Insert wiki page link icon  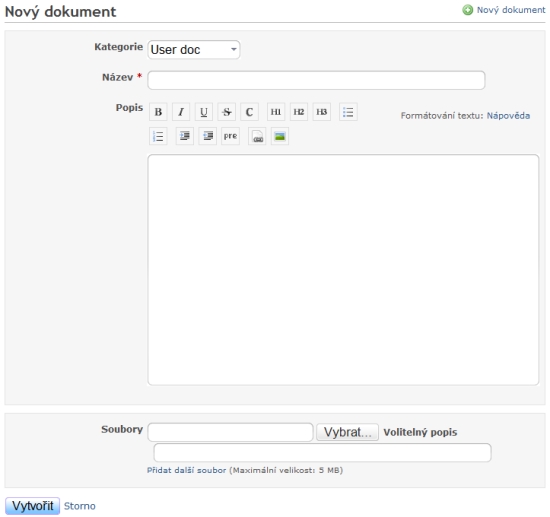(257, 136)
